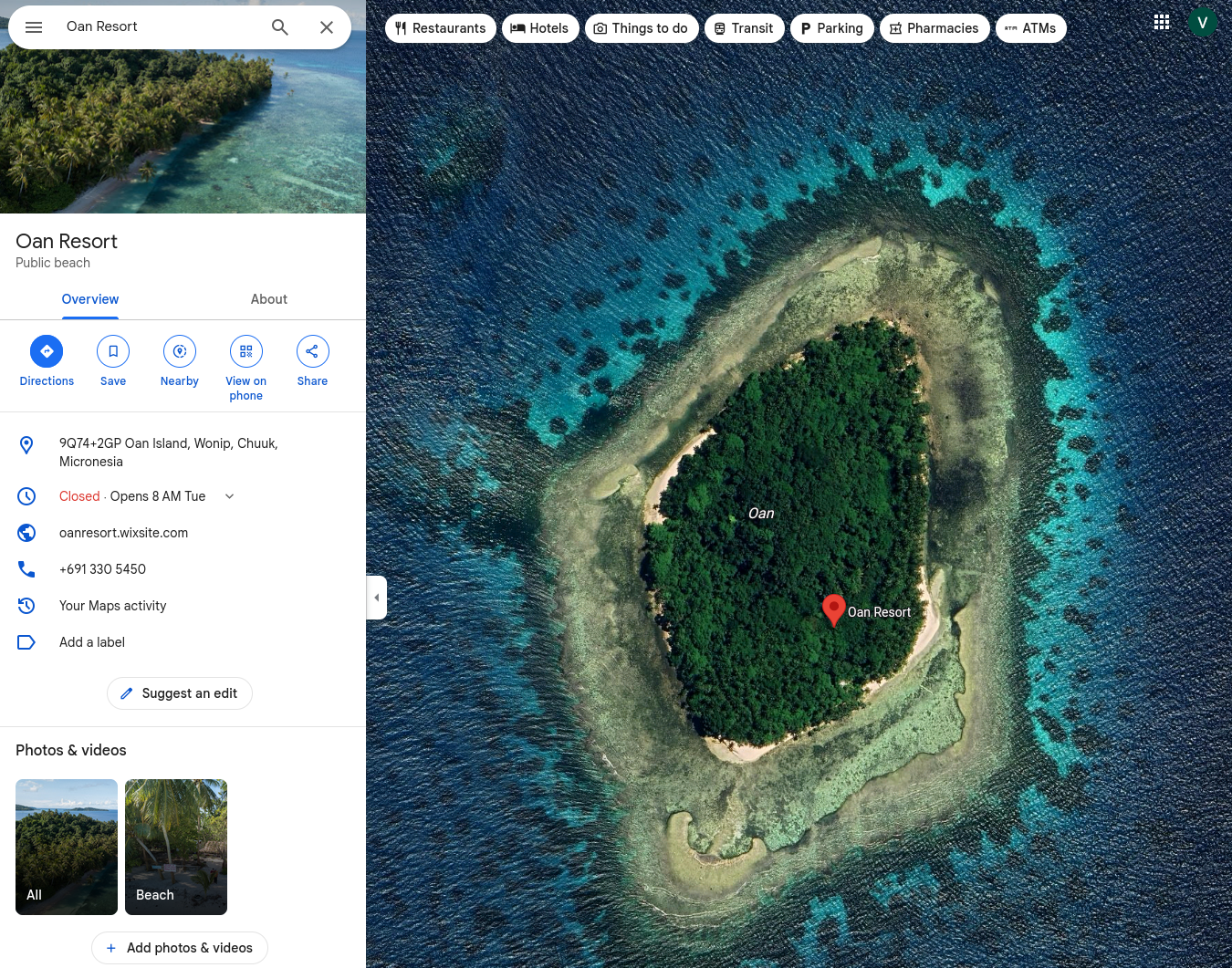This screenshot has width=1232, height=968.
Task: Click Add a label text
Action: click(92, 642)
